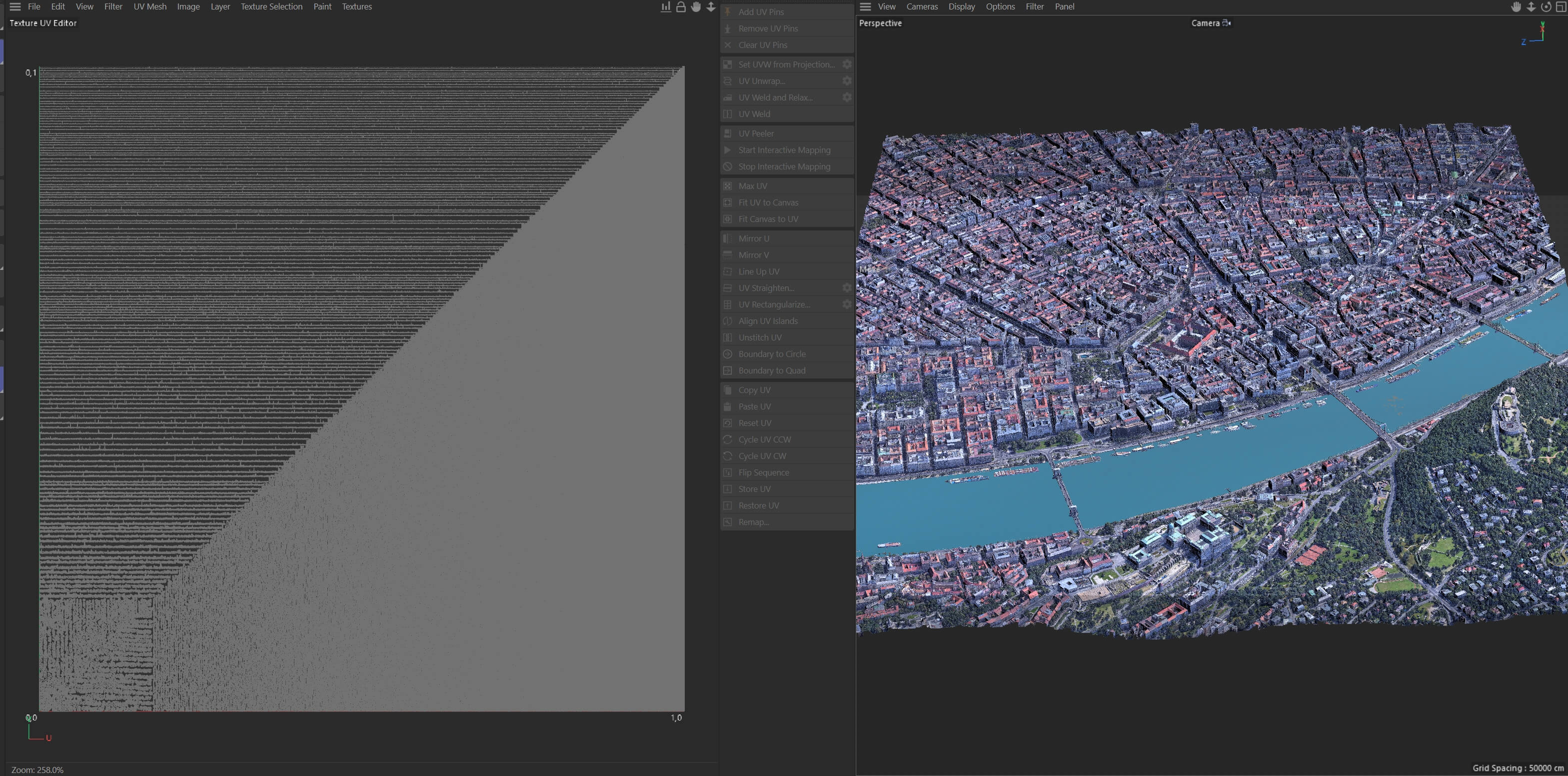
Task: Click Start Interactive Mapping
Action: coord(787,149)
